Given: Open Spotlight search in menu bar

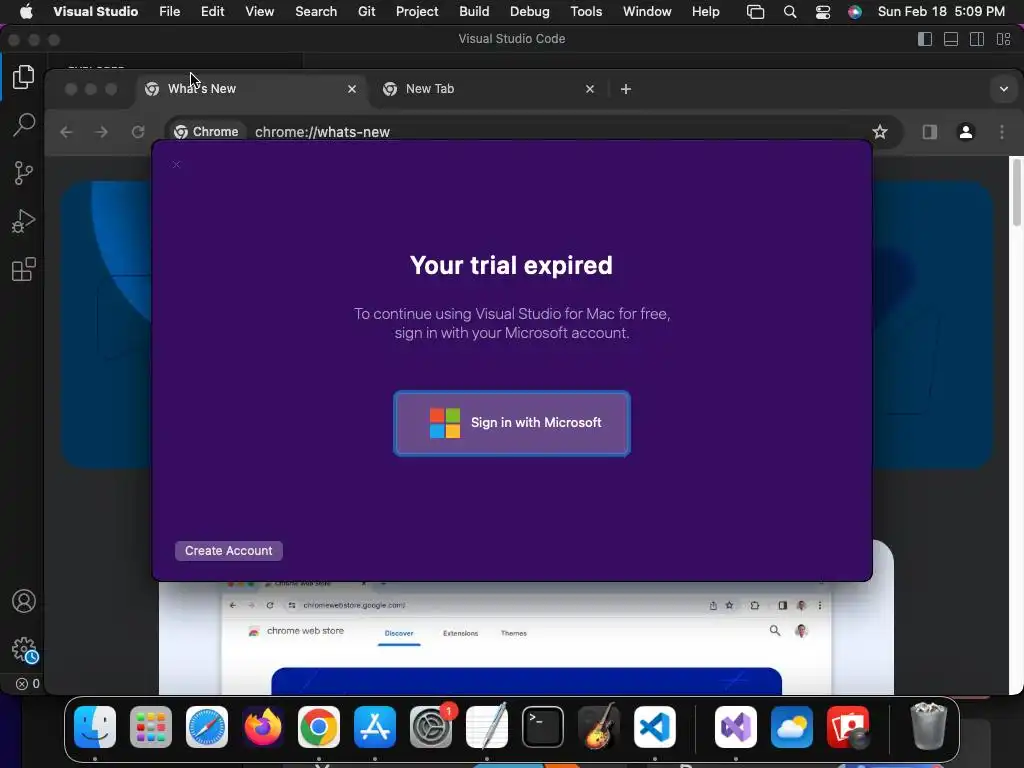Looking at the screenshot, I should (790, 12).
